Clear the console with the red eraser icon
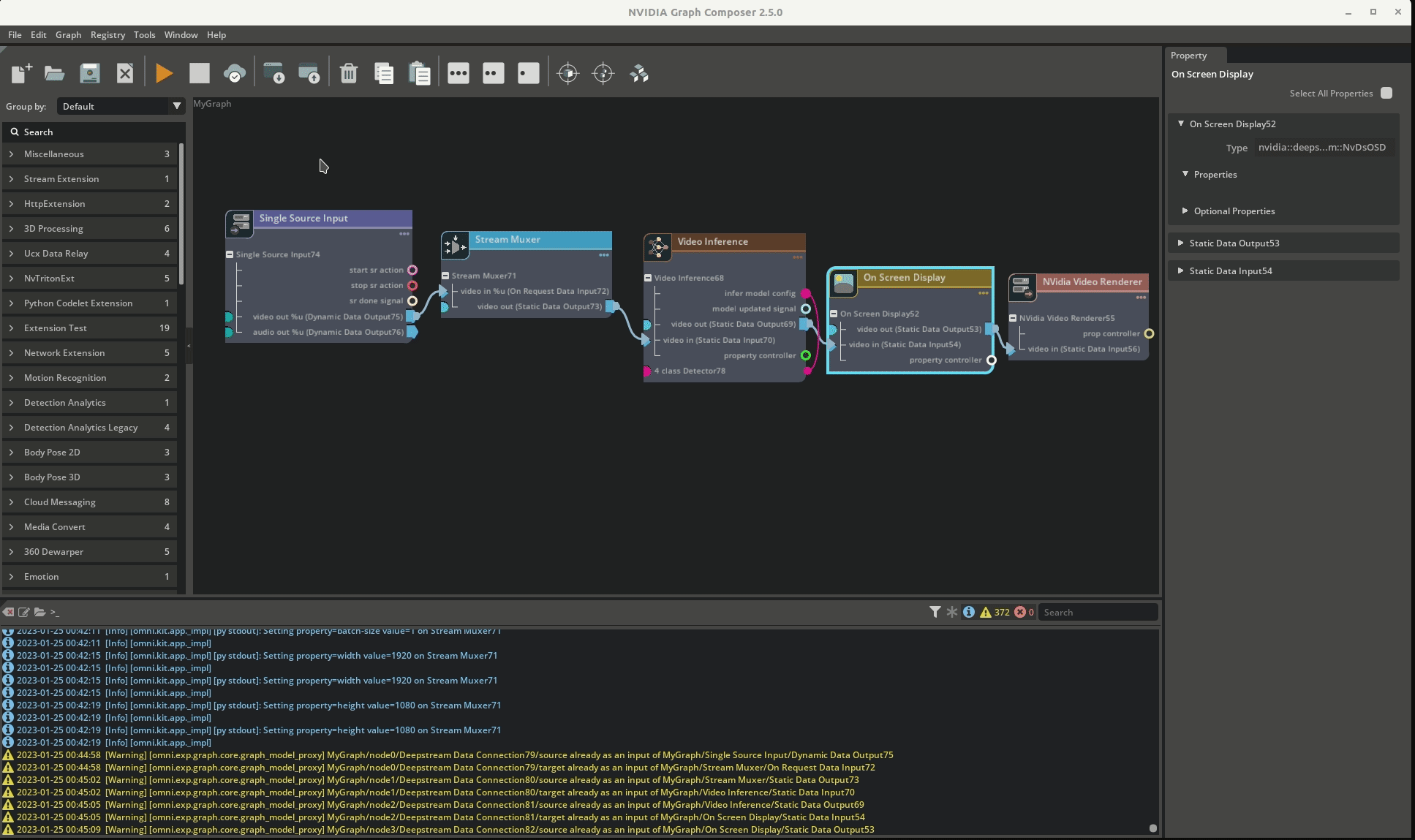 tap(9, 612)
